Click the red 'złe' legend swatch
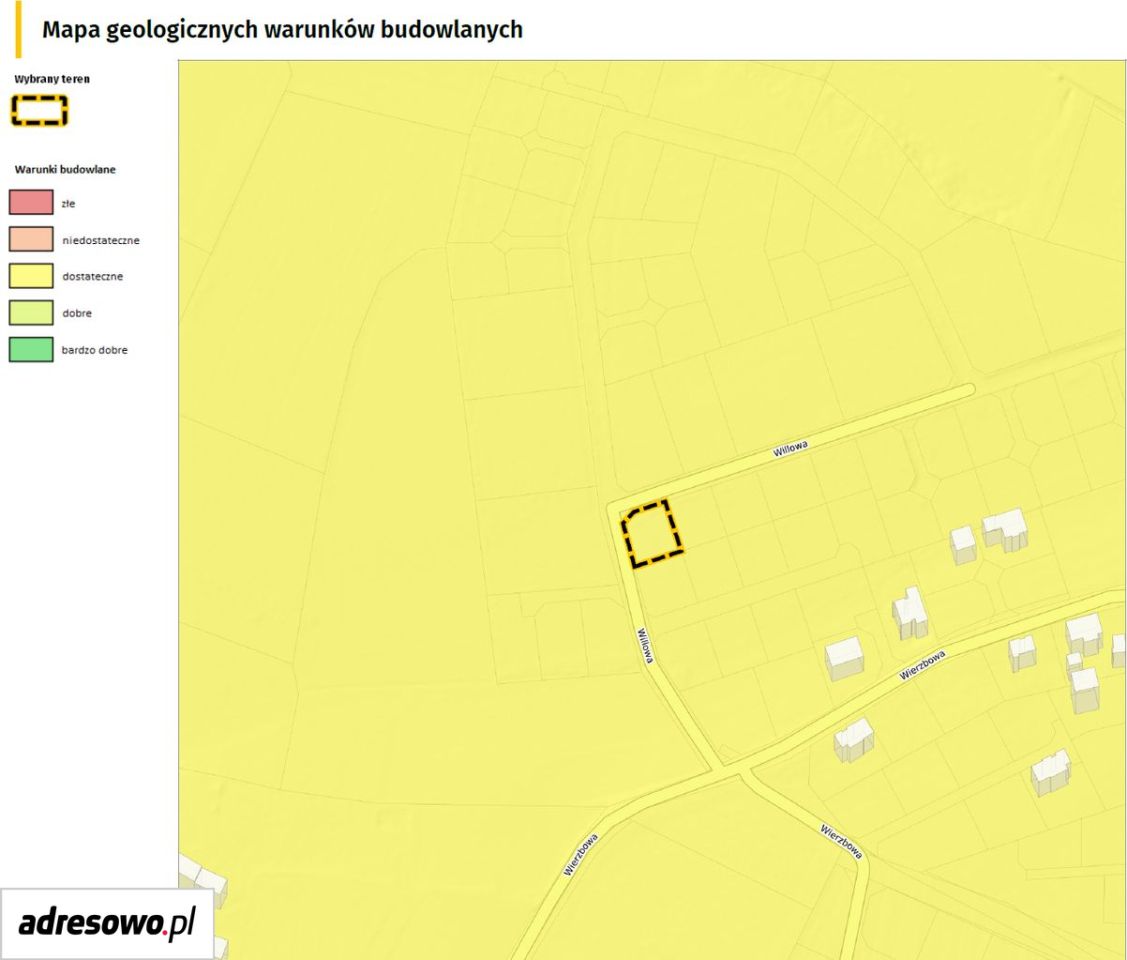 [x=31, y=202]
